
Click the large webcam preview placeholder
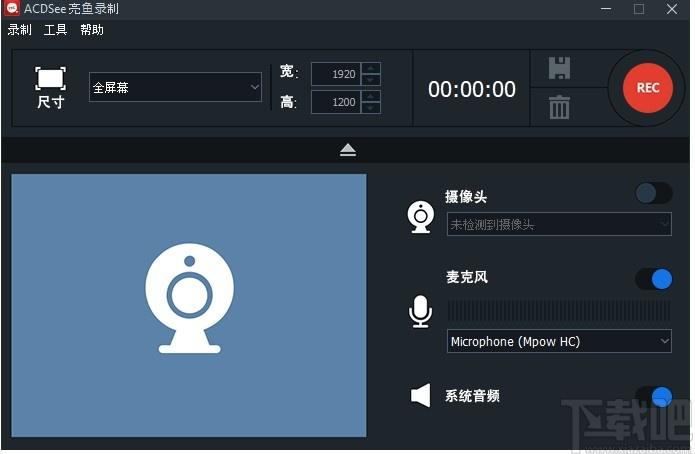(189, 305)
